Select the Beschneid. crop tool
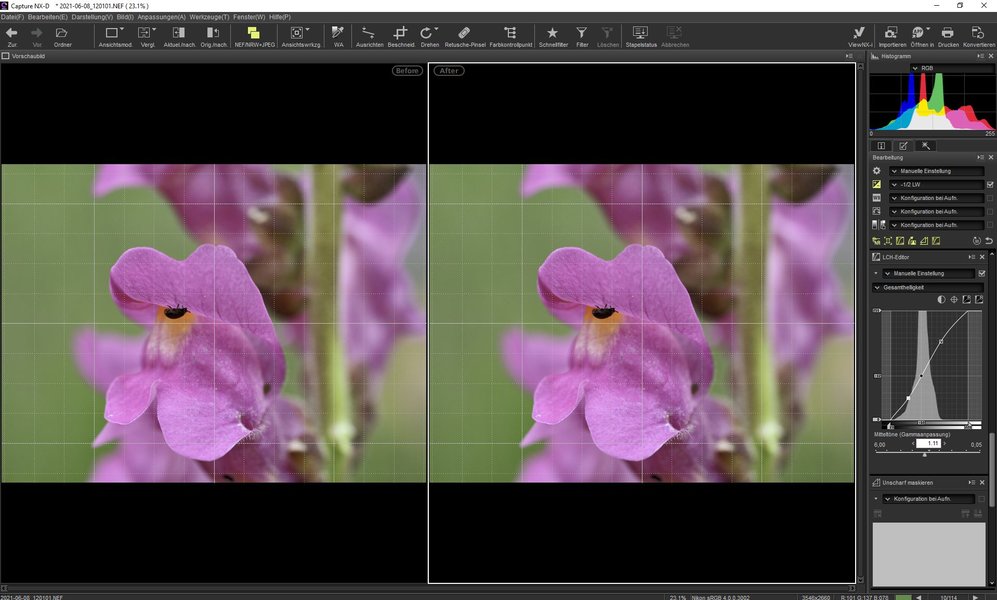 [x=401, y=35]
